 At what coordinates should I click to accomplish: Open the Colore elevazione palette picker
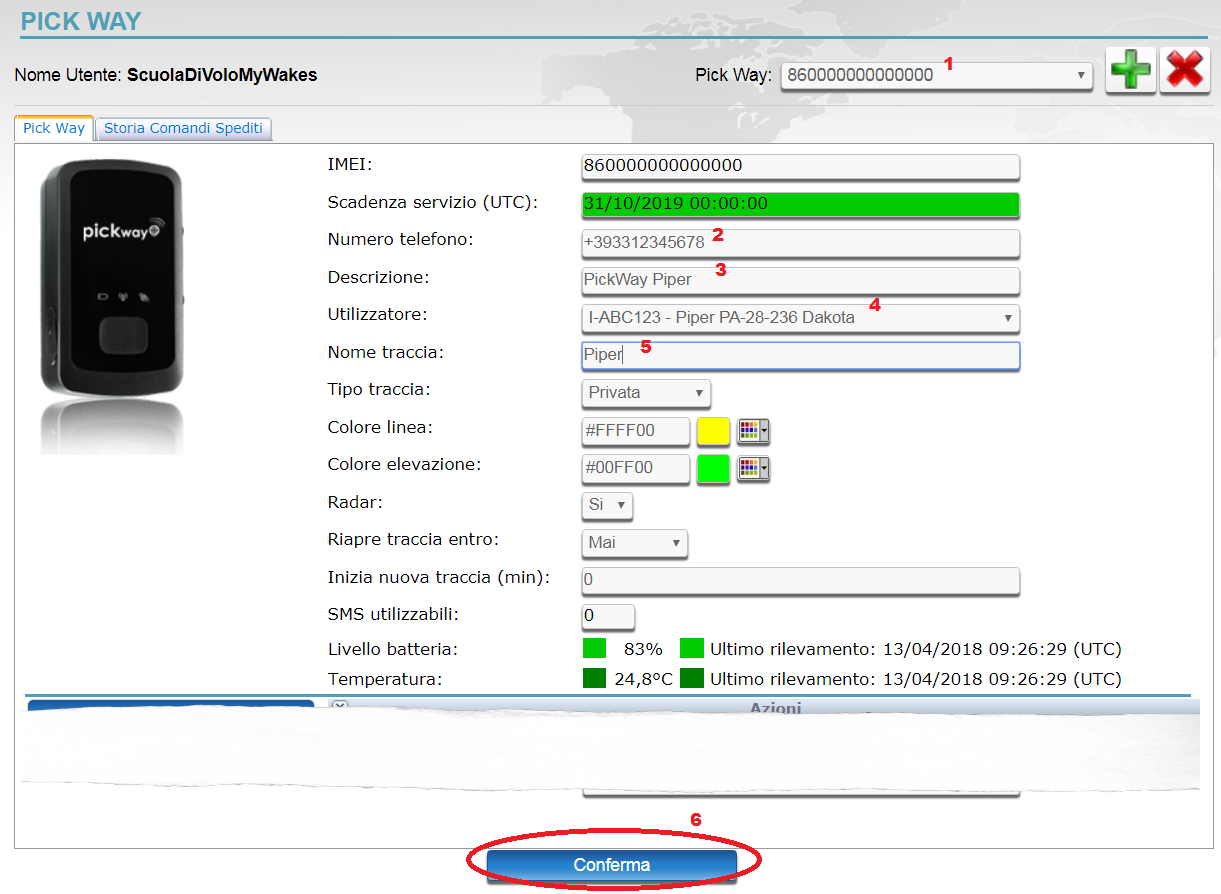pos(753,468)
